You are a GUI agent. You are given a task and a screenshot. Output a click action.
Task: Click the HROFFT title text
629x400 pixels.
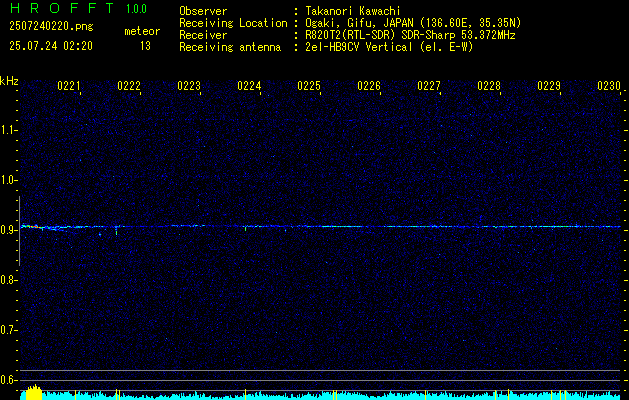click(62, 8)
